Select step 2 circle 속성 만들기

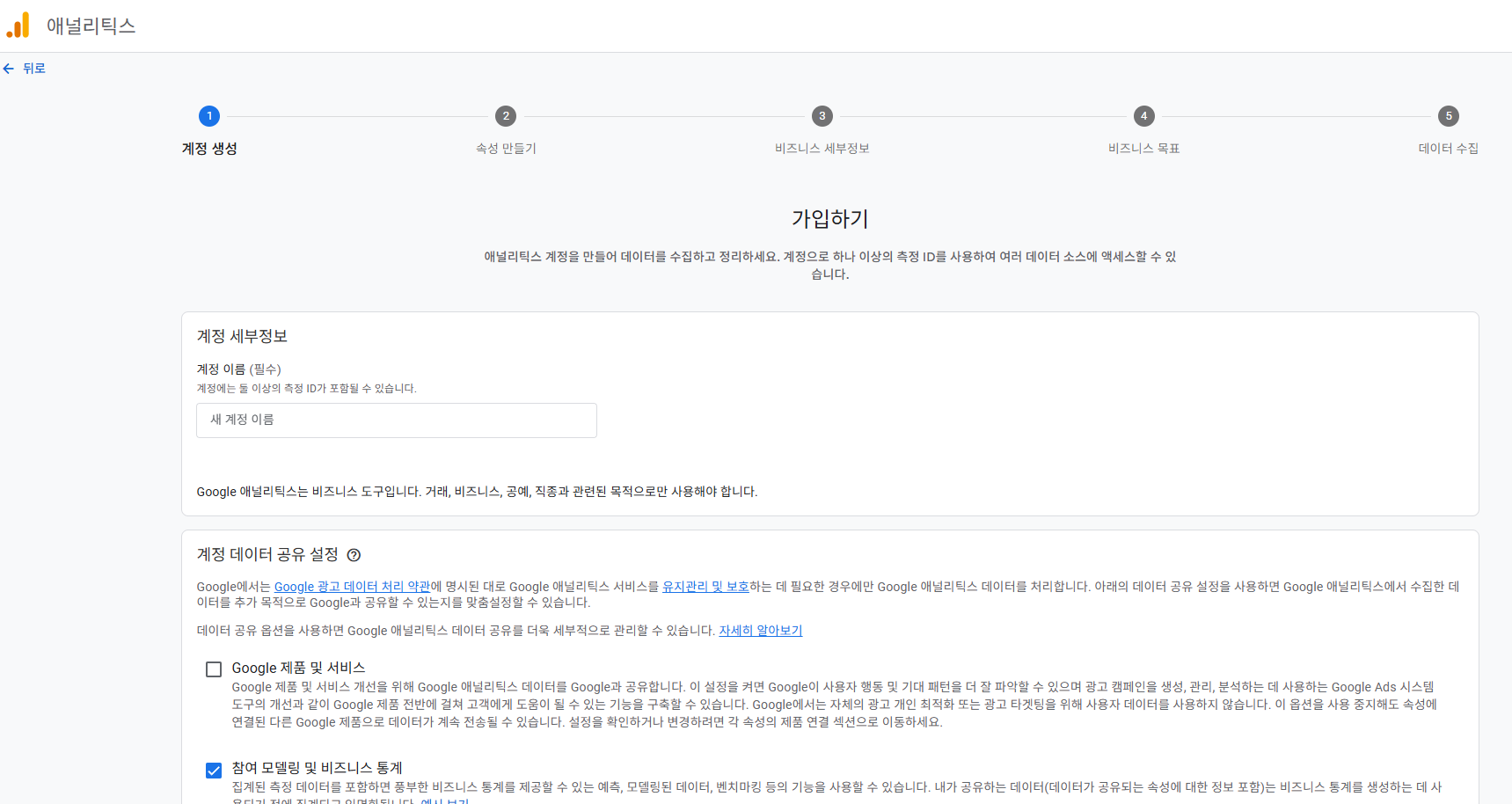[x=506, y=116]
